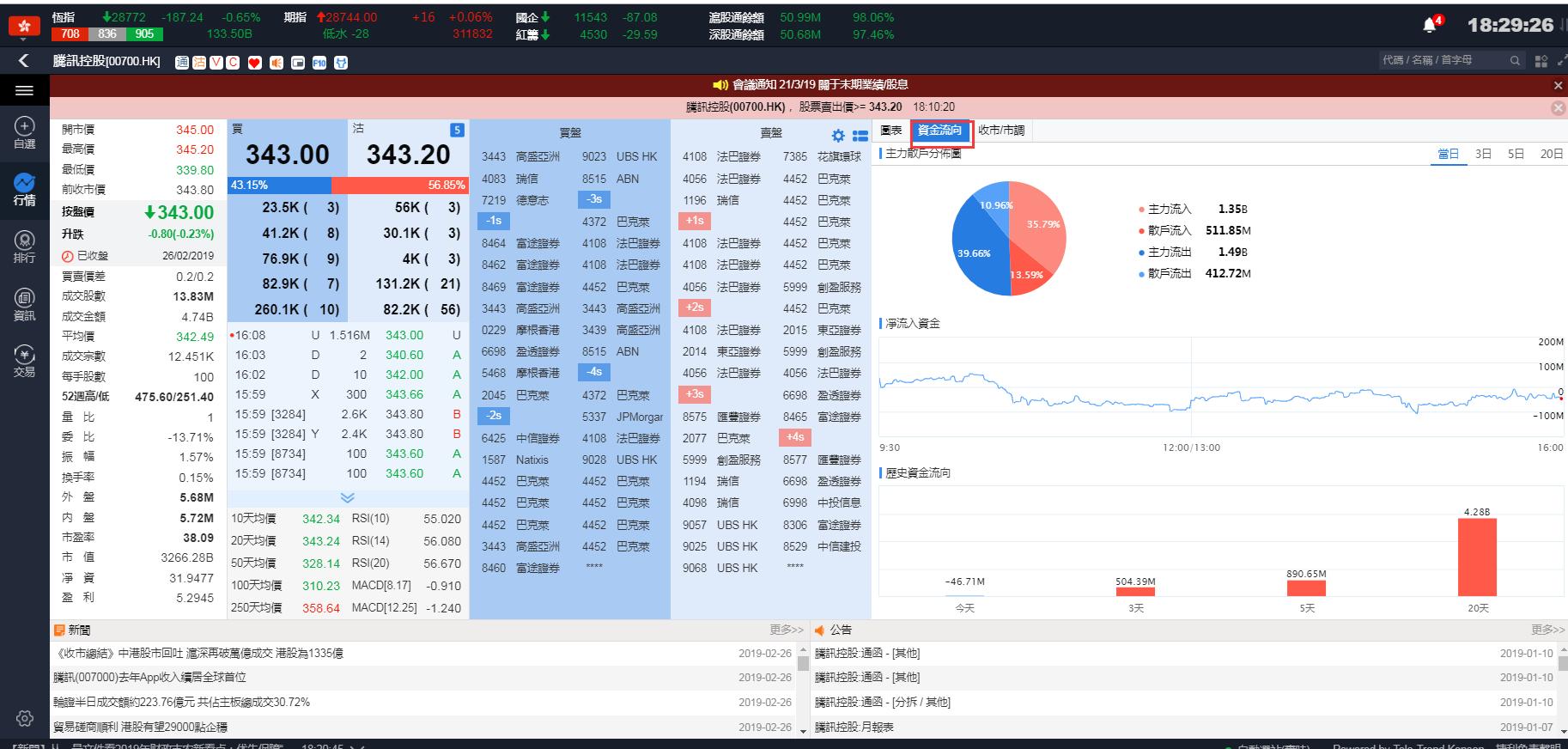Screen dimensions: 1568x749
Task: Expand trades list with double chevron
Action: [347, 498]
